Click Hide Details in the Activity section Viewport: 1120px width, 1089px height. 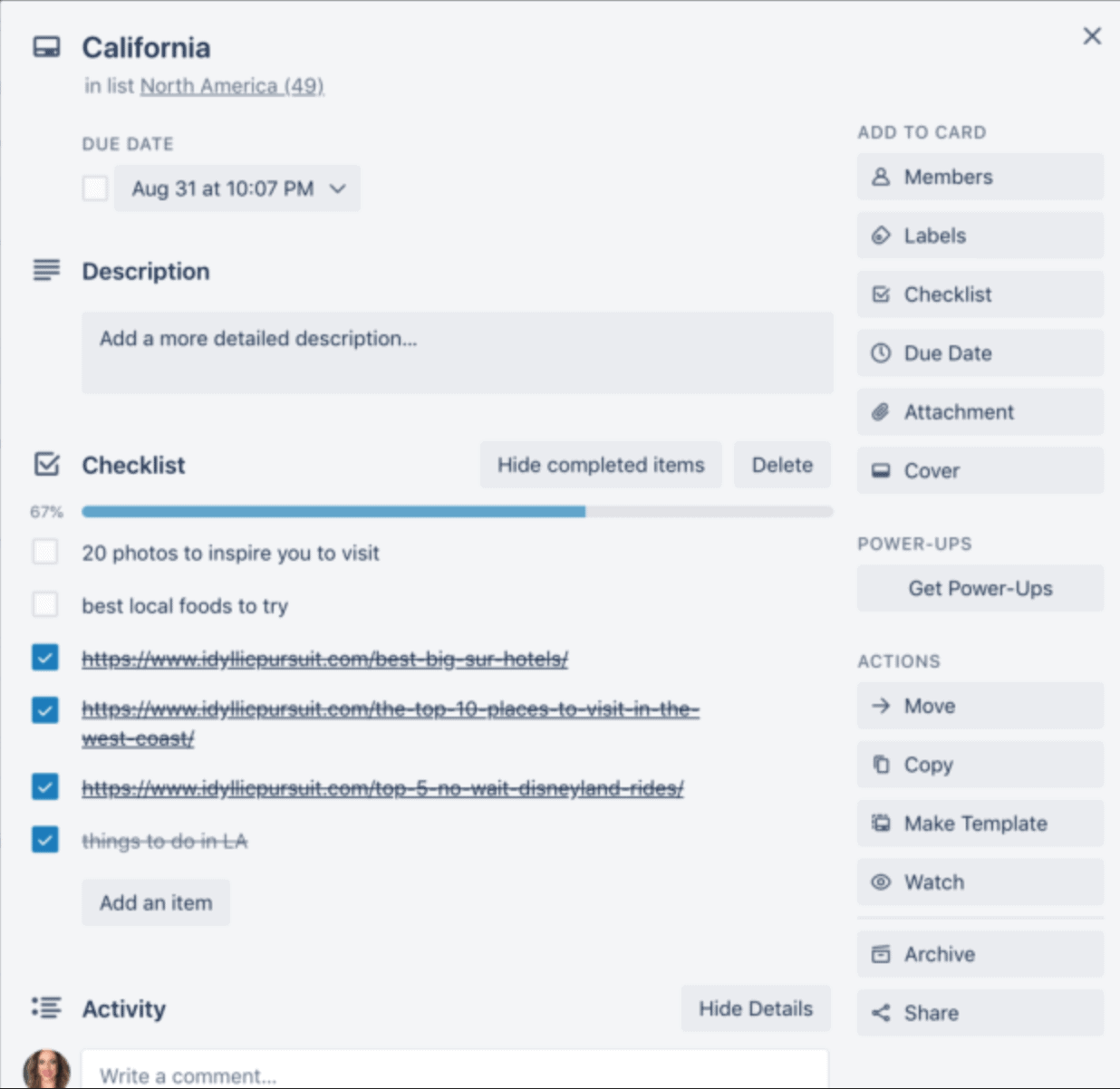[x=756, y=1008]
